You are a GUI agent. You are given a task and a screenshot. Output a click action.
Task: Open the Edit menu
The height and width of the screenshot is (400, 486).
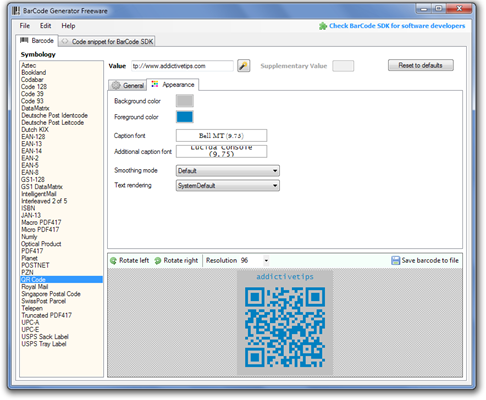[x=45, y=26]
